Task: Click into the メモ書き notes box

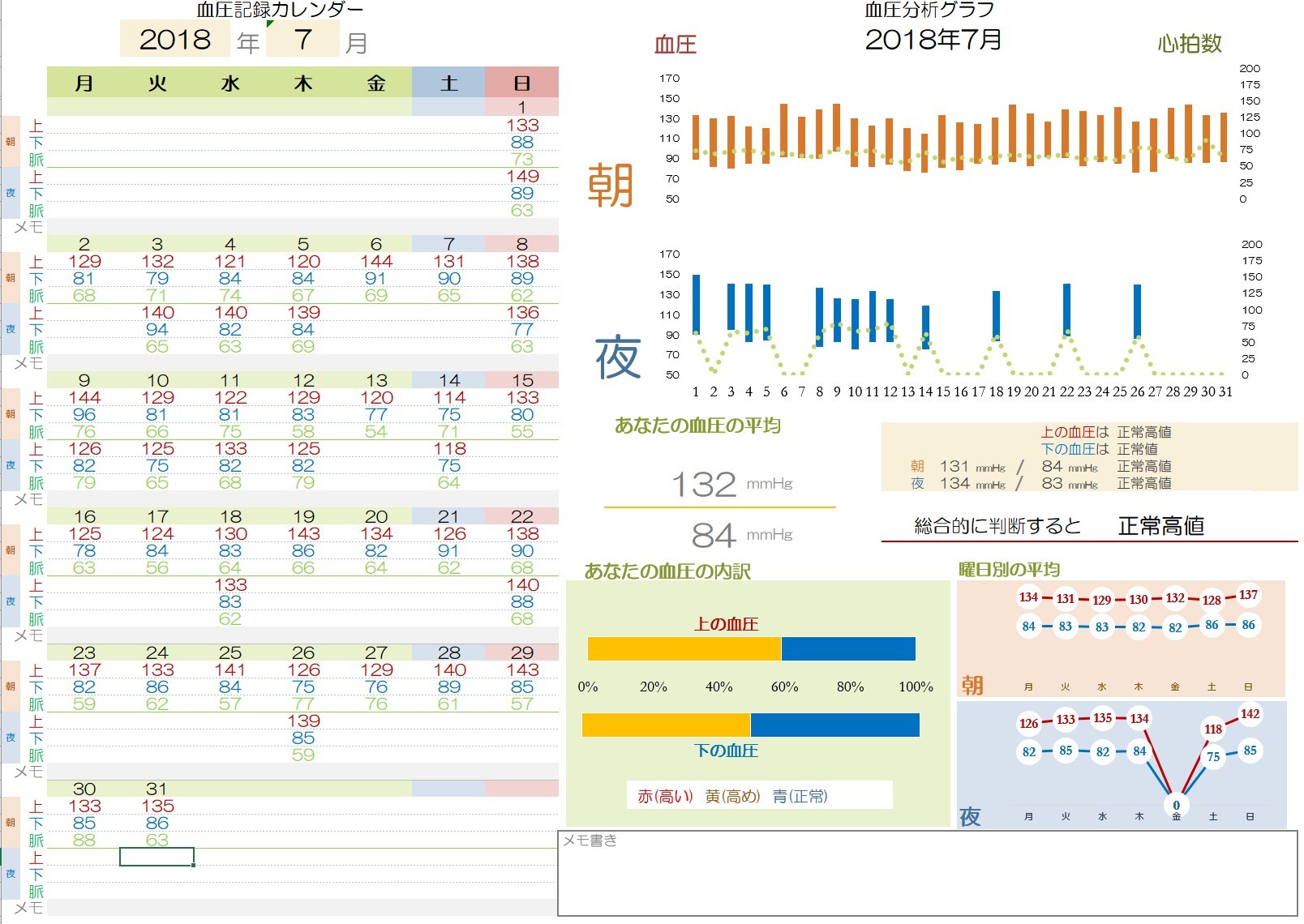Action: (928, 873)
